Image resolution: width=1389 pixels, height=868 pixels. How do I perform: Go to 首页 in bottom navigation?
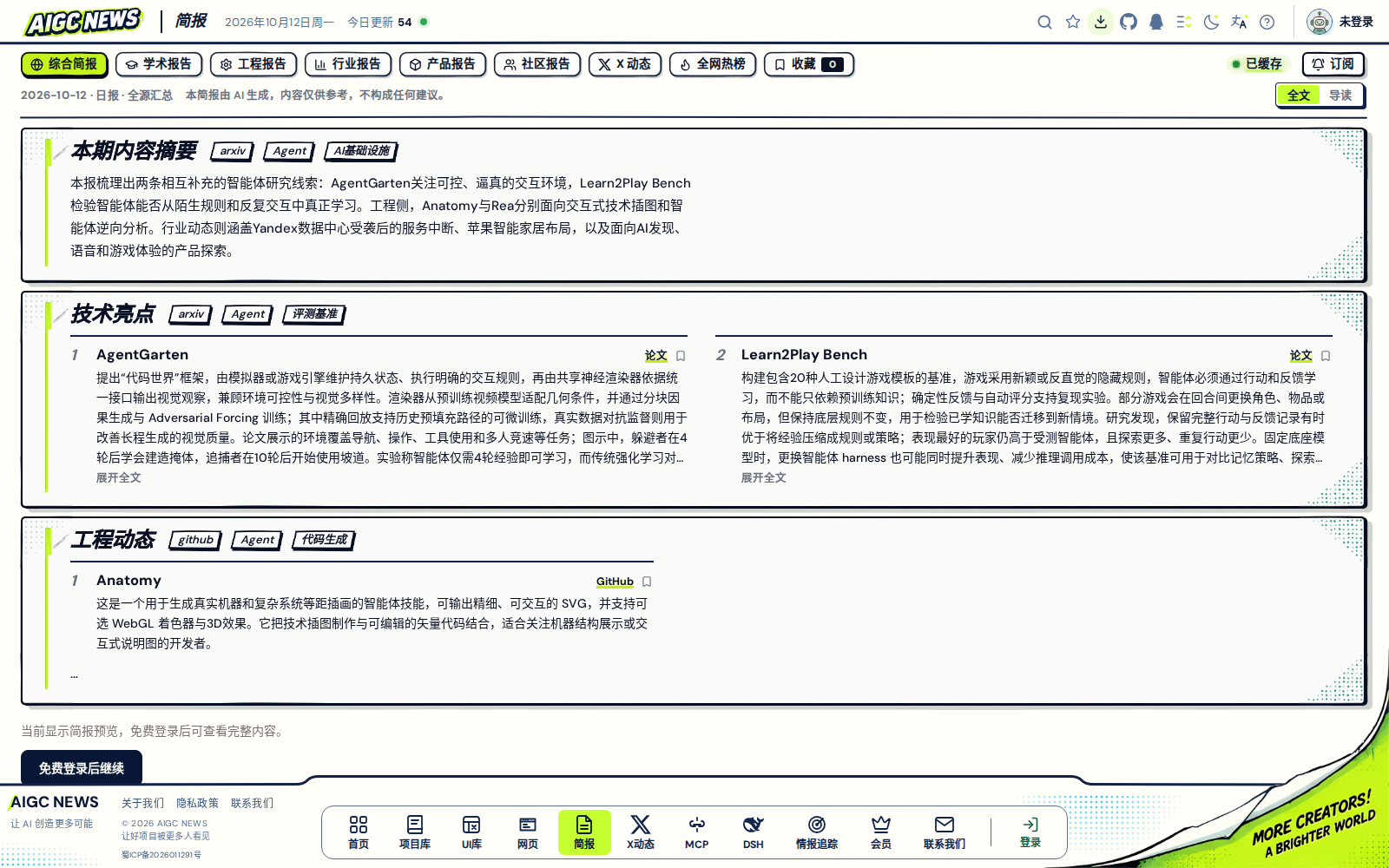pyautogui.click(x=359, y=832)
